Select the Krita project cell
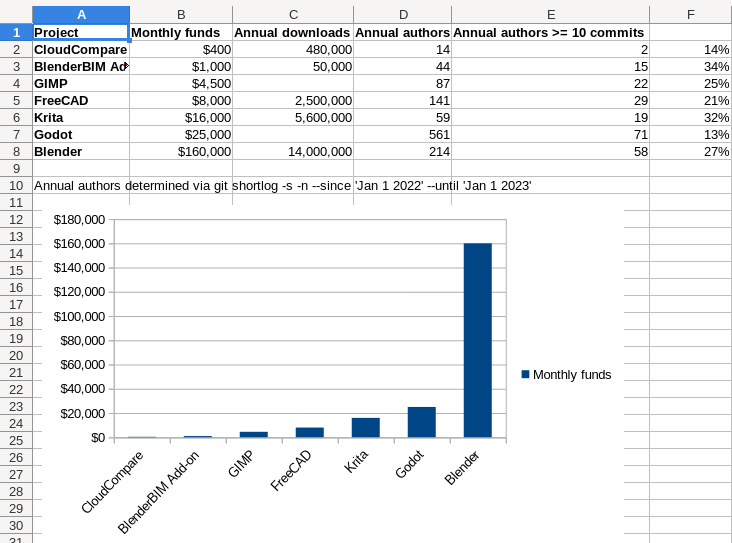The height and width of the screenshot is (543, 732). (x=81, y=118)
